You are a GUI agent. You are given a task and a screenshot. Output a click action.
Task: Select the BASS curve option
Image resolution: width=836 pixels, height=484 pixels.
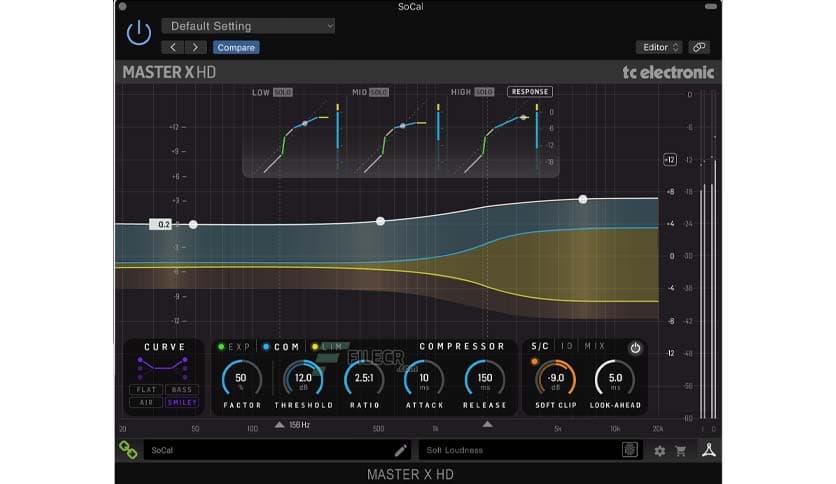182,390
